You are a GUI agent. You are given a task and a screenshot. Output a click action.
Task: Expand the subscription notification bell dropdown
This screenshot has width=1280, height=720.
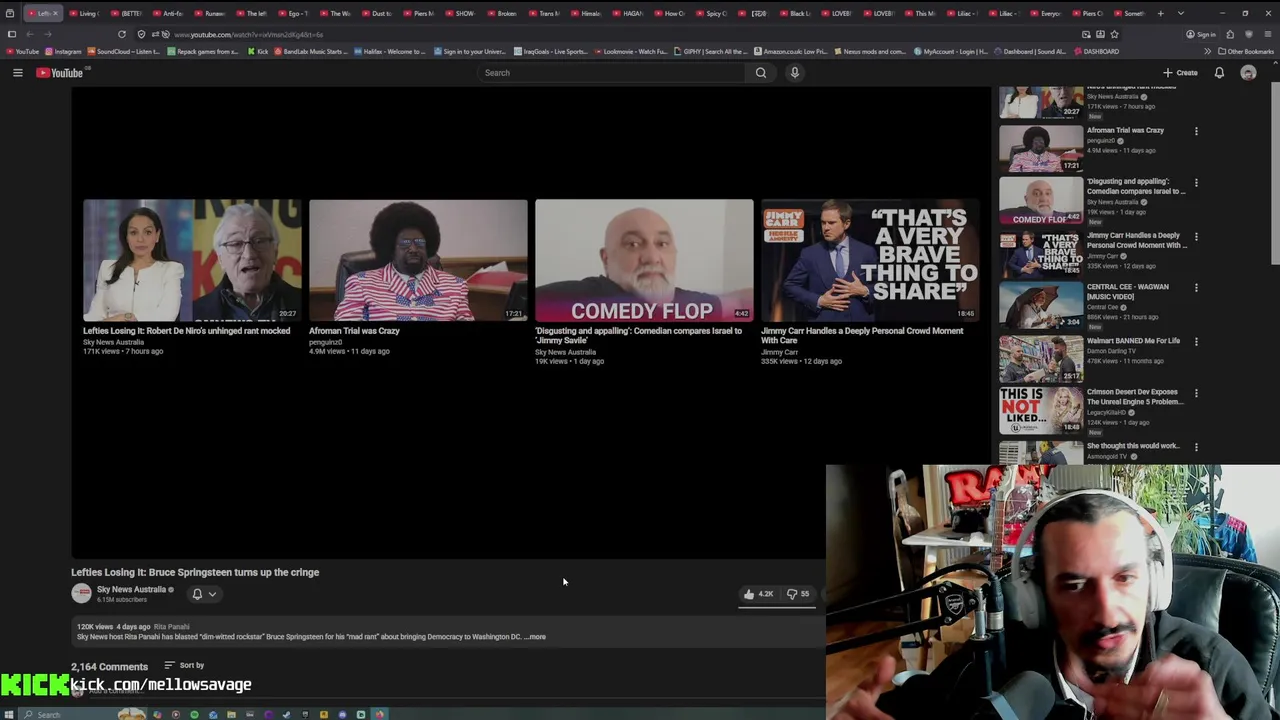click(204, 594)
